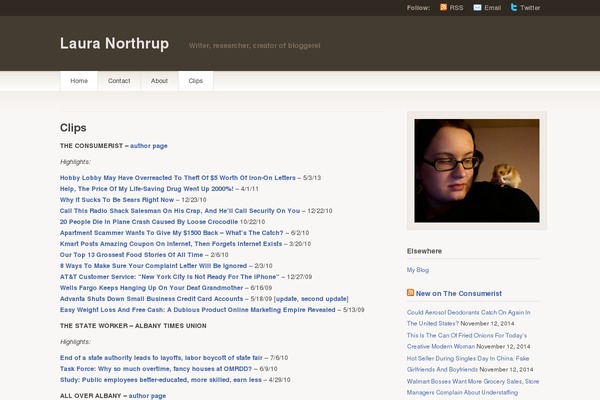600x400 pixels.
Task: Open New on The Consumerist heading link
Action: (x=458, y=294)
